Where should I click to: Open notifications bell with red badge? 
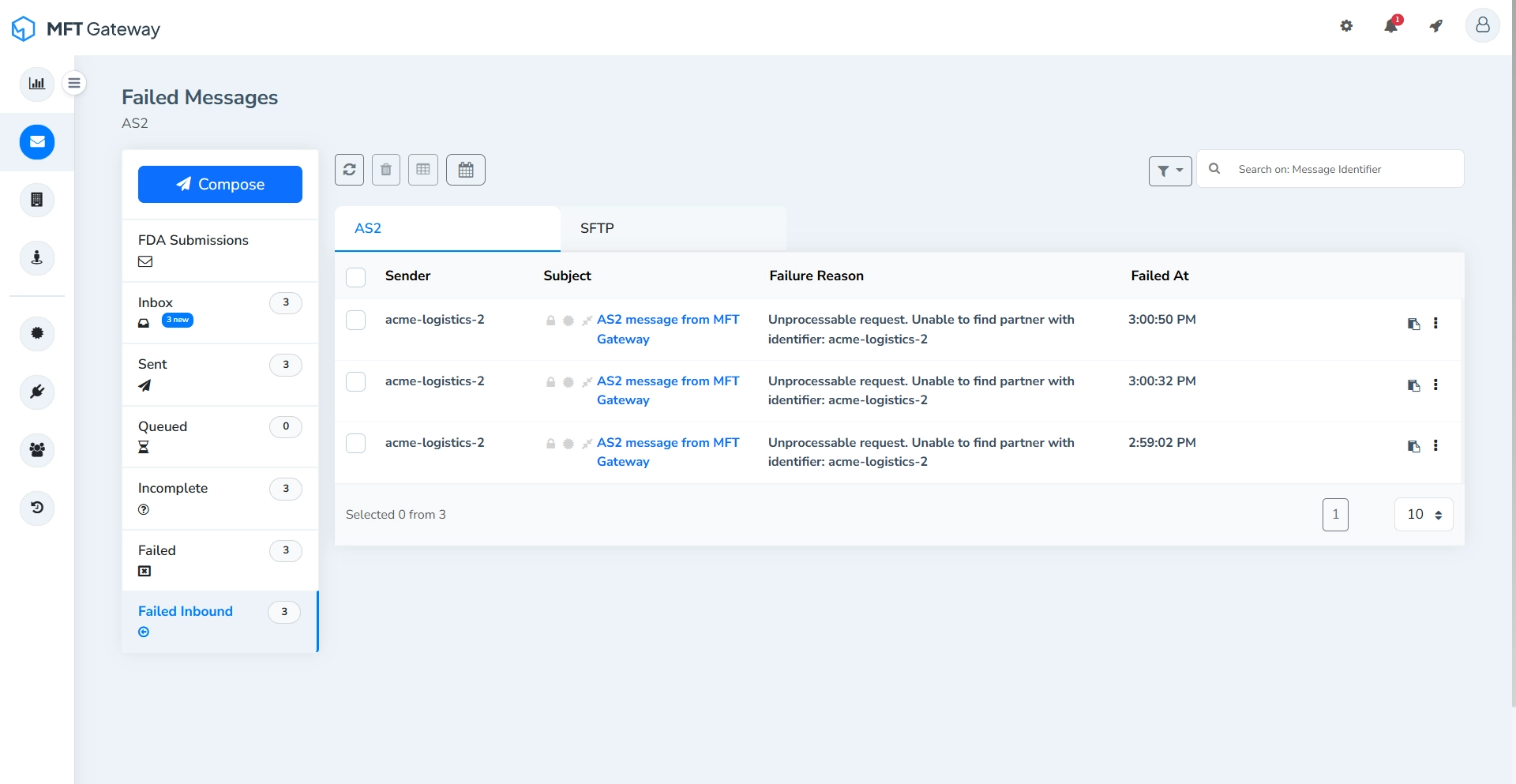(x=1391, y=25)
